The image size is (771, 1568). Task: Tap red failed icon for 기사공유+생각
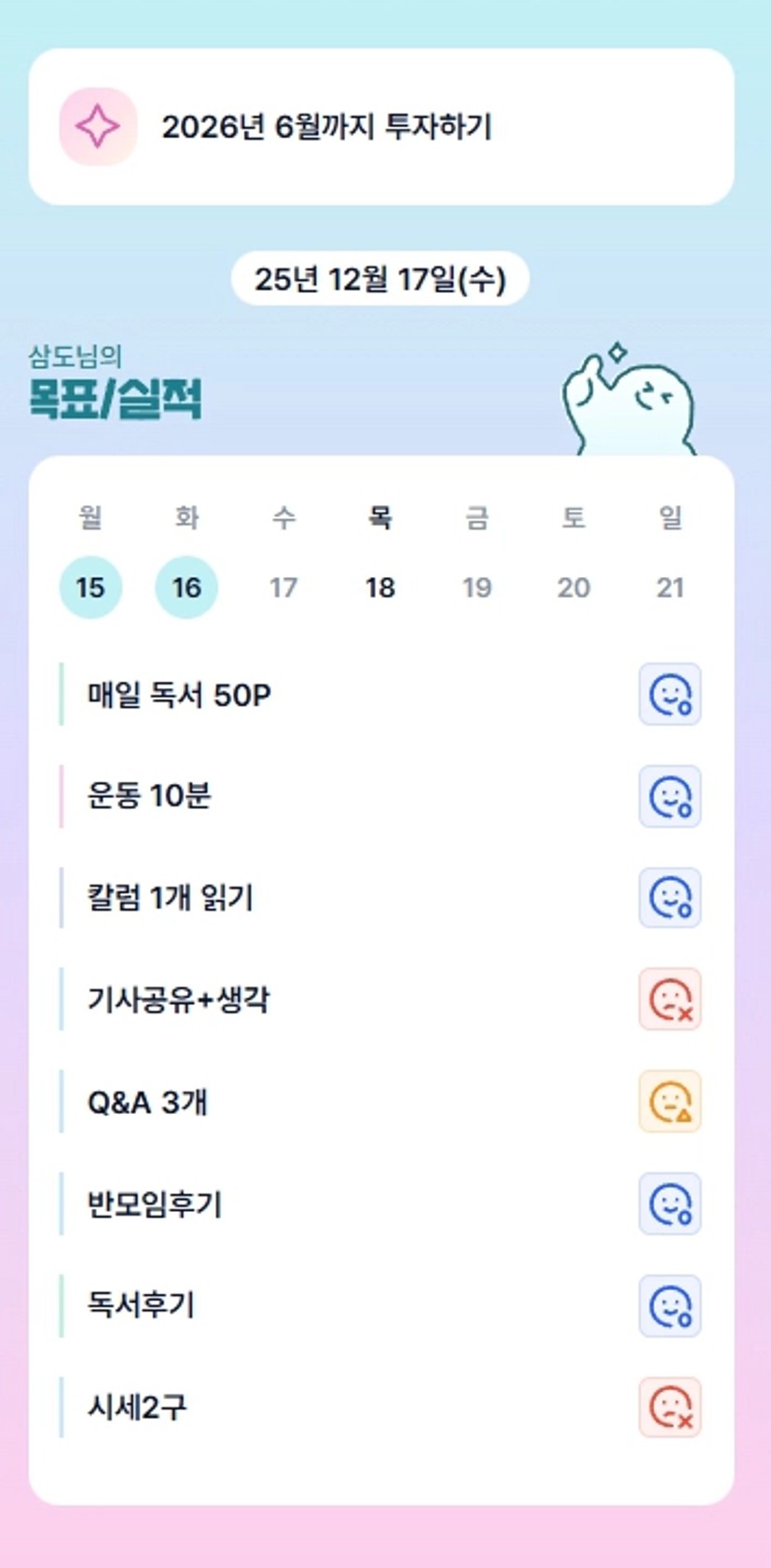[669, 999]
